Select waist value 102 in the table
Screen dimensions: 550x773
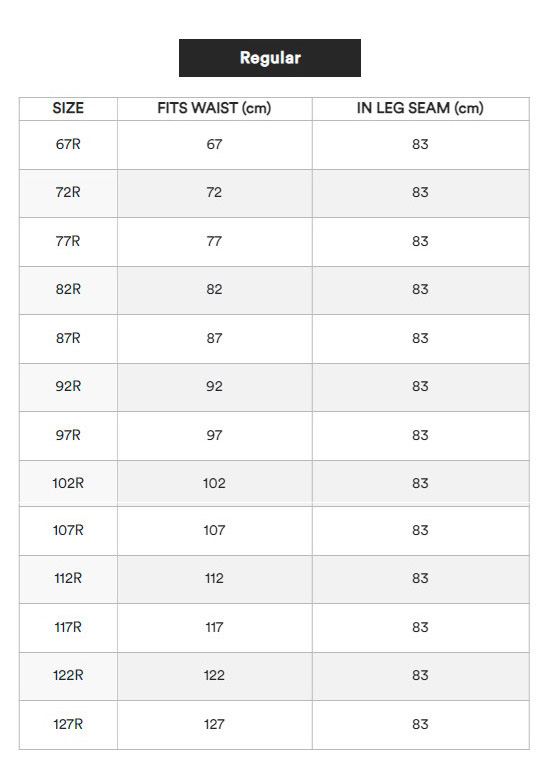214,484
